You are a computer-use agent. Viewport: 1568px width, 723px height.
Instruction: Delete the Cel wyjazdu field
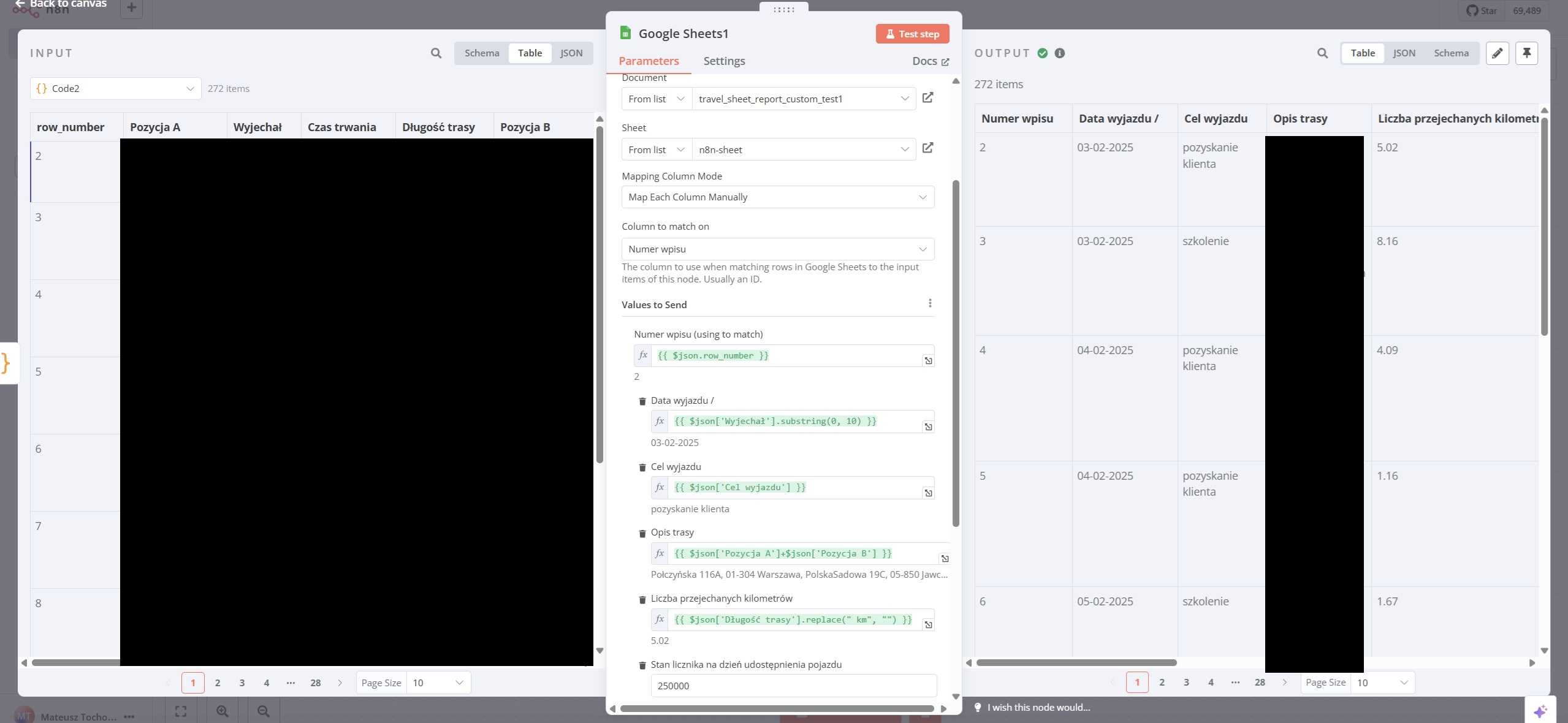point(642,467)
